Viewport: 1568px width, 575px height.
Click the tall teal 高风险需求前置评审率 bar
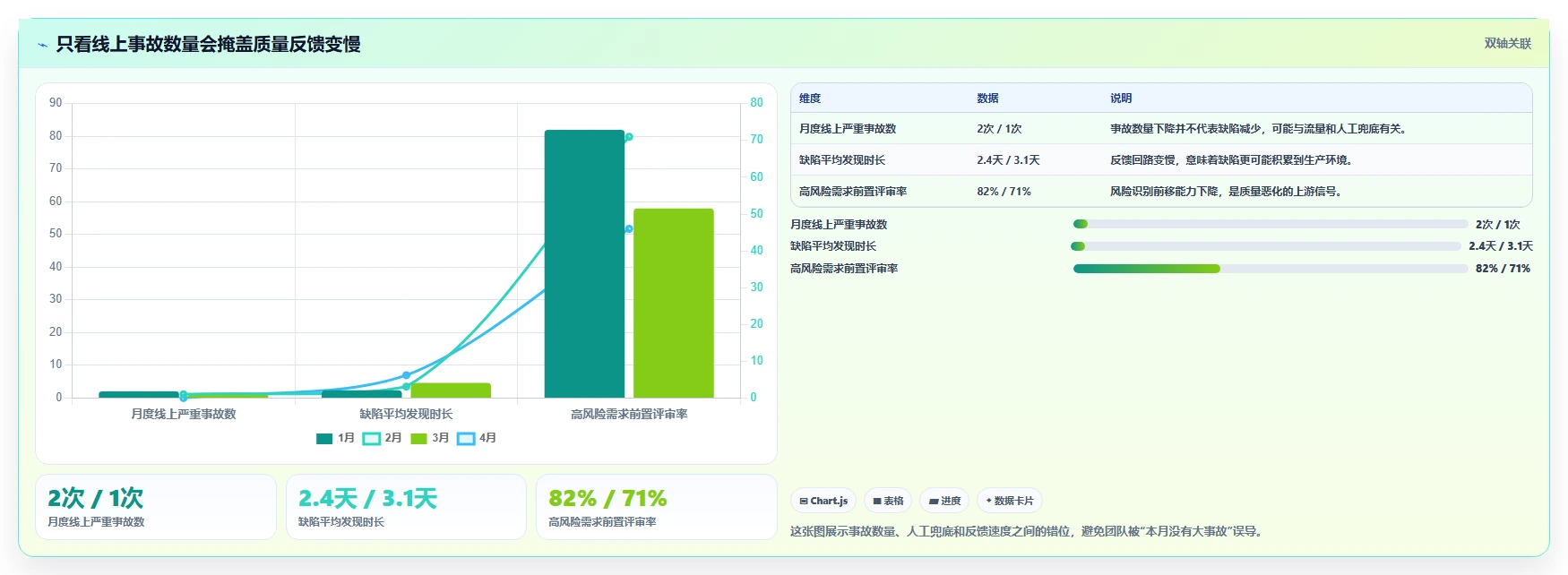[584, 263]
